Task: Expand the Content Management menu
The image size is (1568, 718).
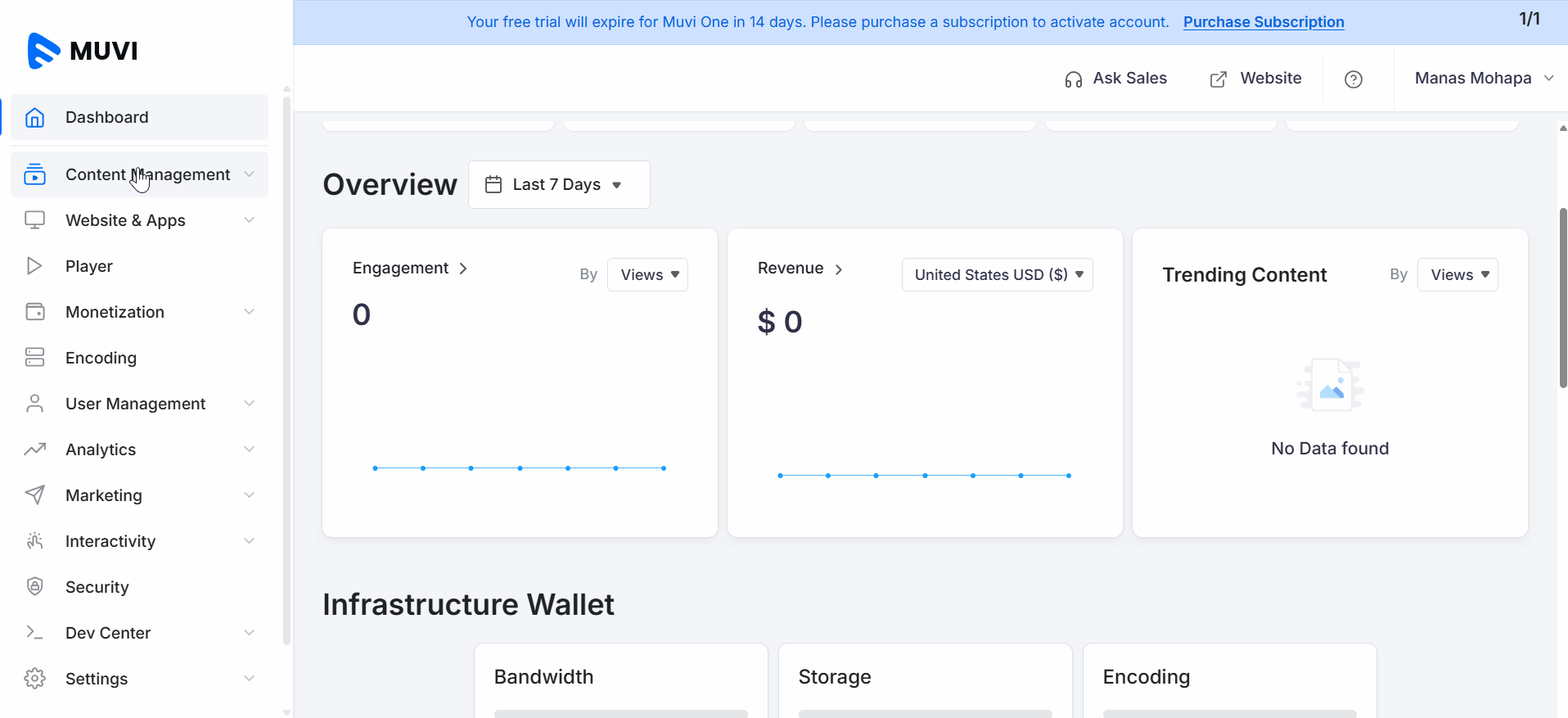Action: [147, 174]
